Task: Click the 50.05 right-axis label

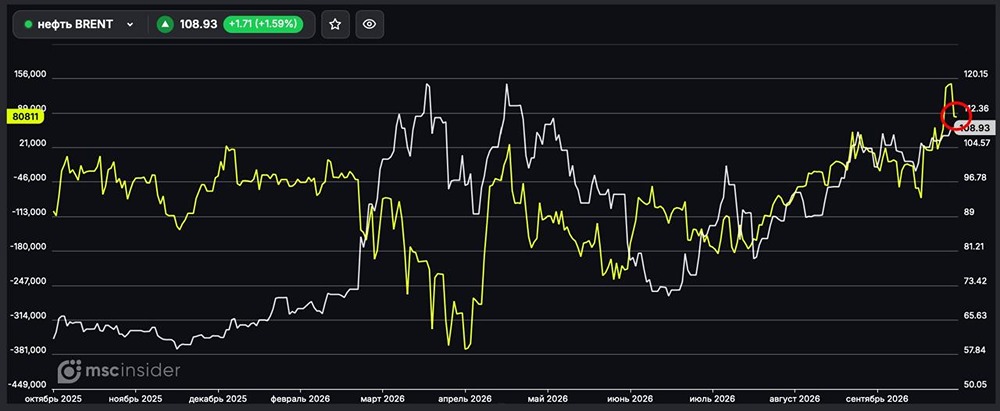Action: pyautogui.click(x=976, y=385)
